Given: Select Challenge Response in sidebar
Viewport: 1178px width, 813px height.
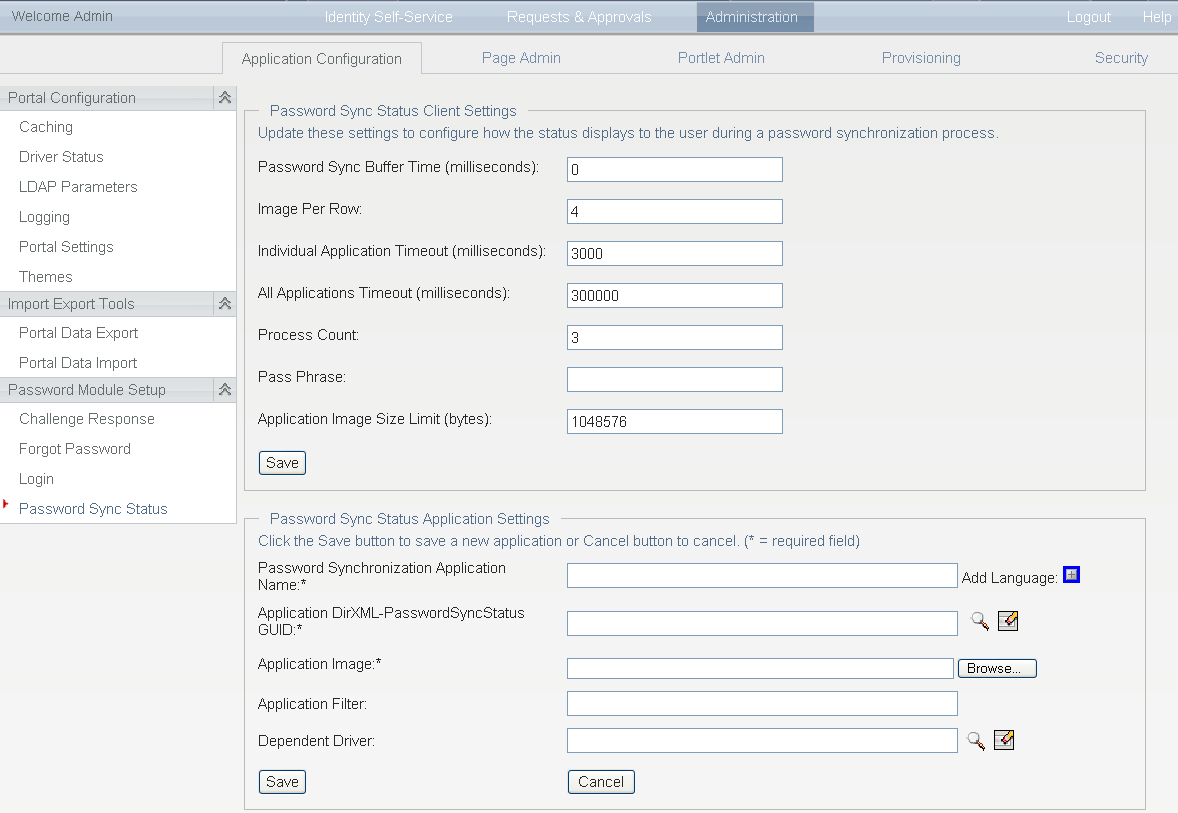Looking at the screenshot, I should [87, 419].
